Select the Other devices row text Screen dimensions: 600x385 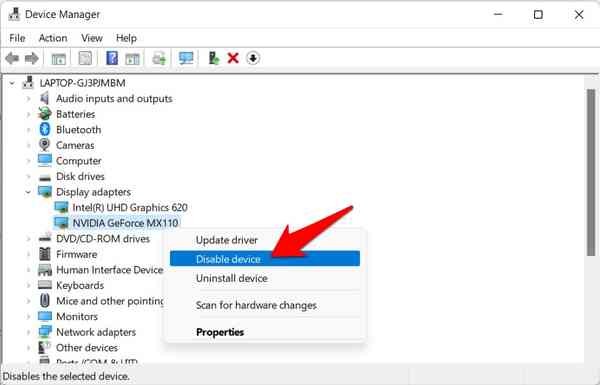click(87, 347)
